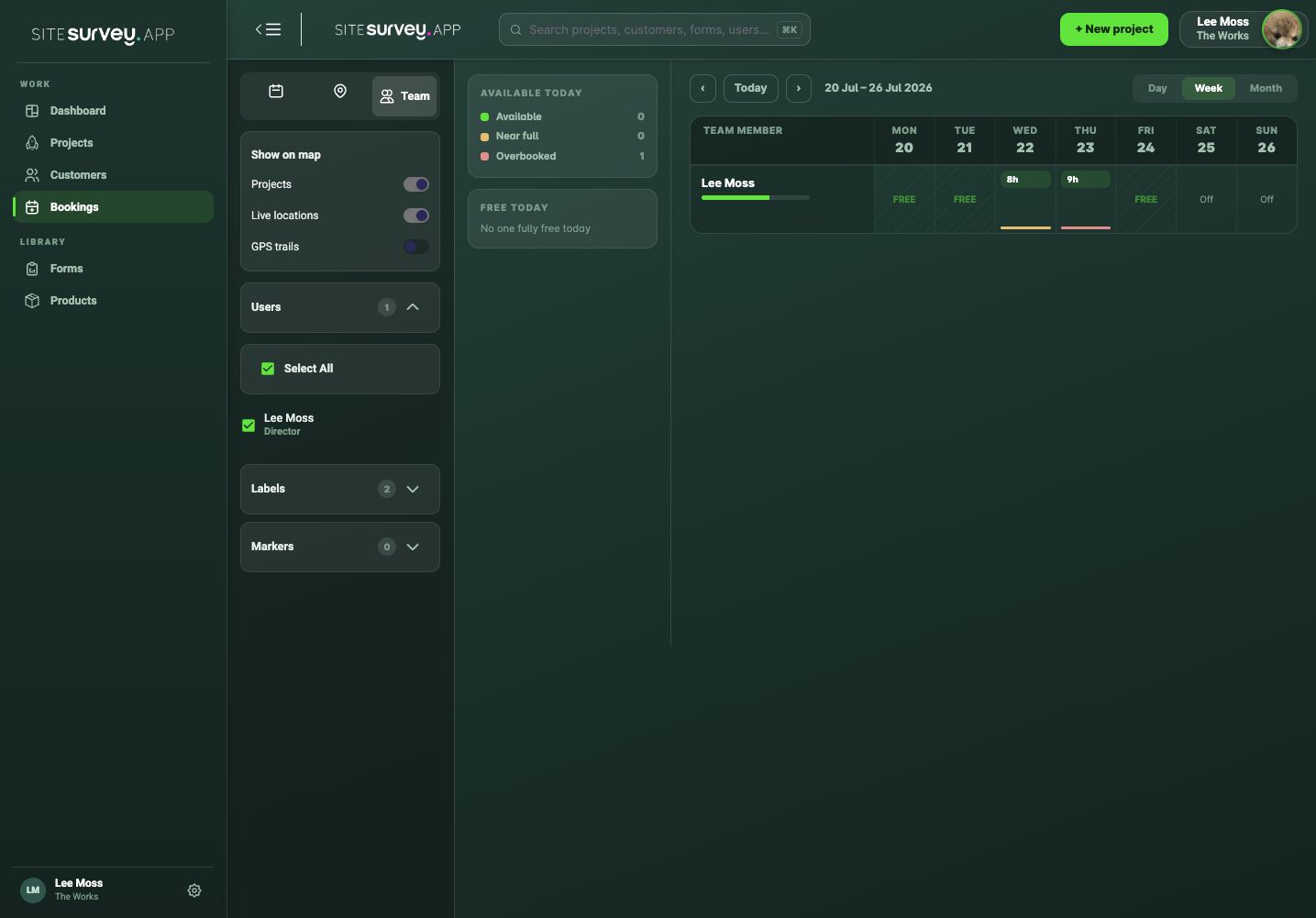Click the Bookings calendar icon
Image resolution: width=1316 pixels, height=918 pixels.
click(x=32, y=207)
